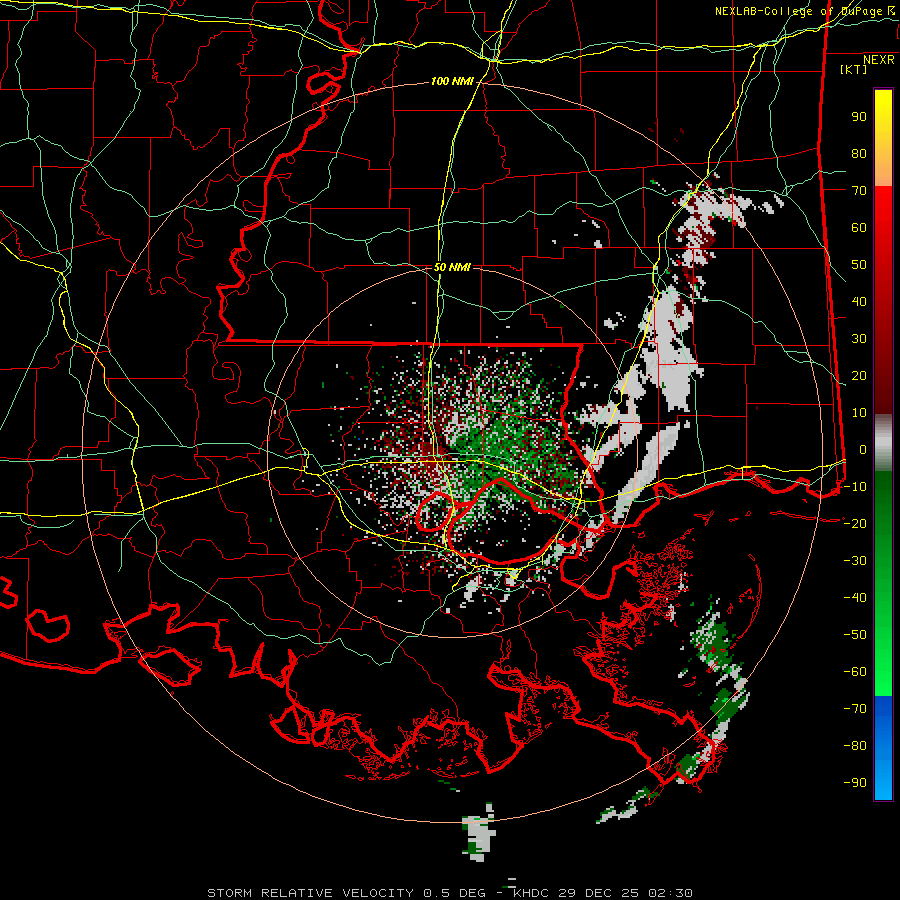This screenshot has height=900, width=900.
Task: Click the 80 value on velocity scale
Action: (859, 153)
